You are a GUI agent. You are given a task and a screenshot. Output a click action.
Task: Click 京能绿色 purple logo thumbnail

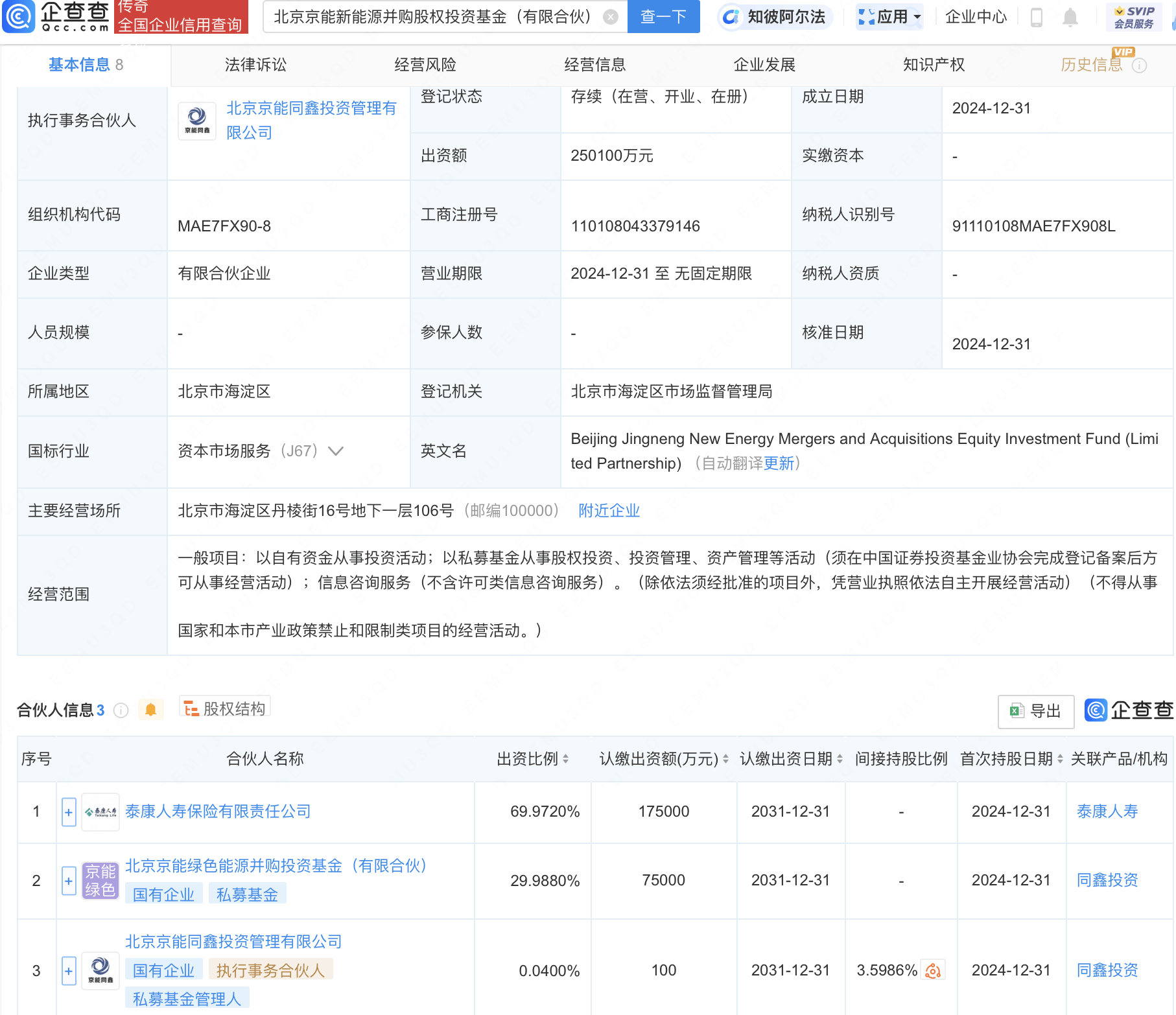[x=100, y=881]
